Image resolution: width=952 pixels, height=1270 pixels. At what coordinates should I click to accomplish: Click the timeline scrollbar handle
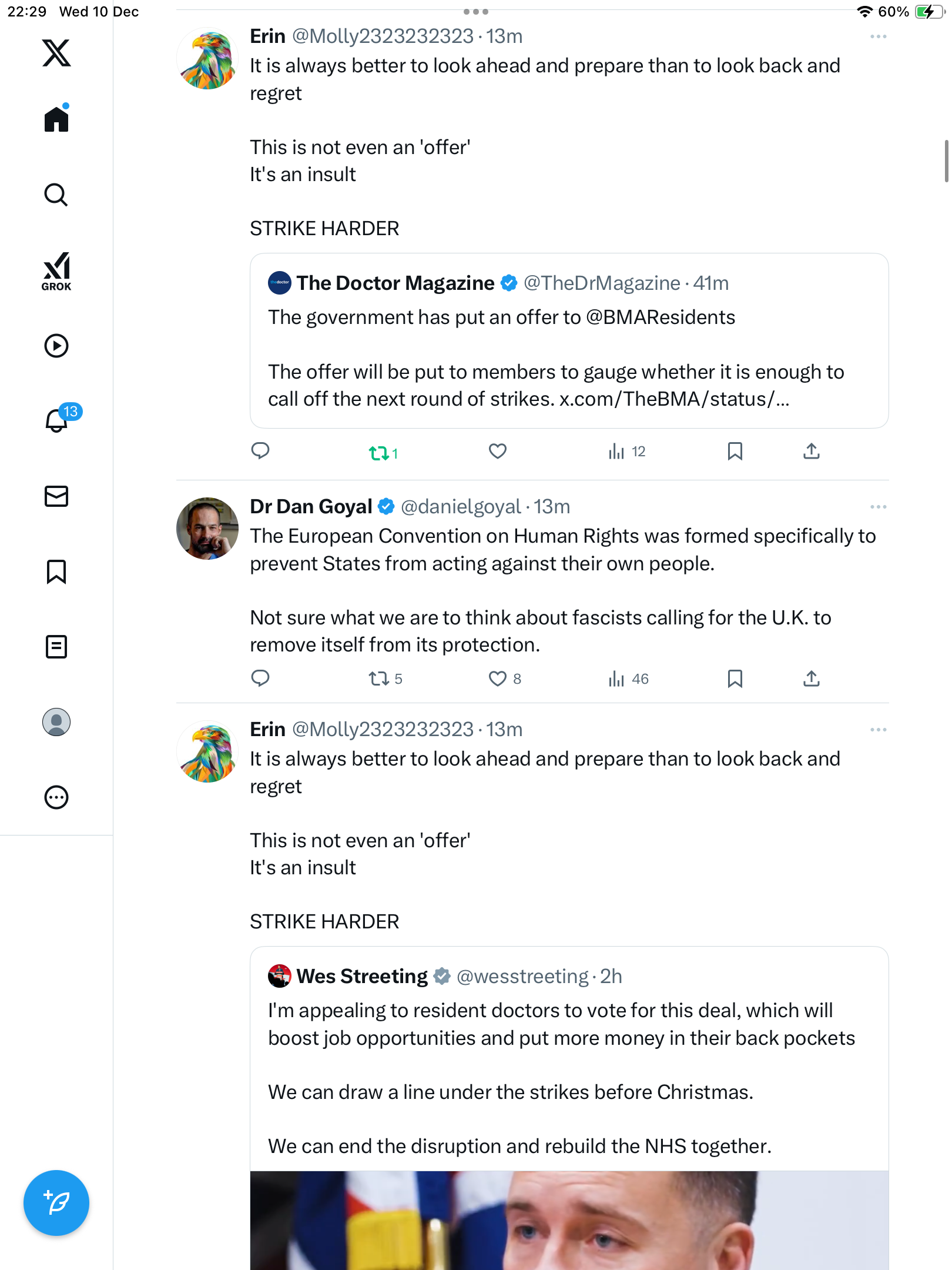point(946,161)
